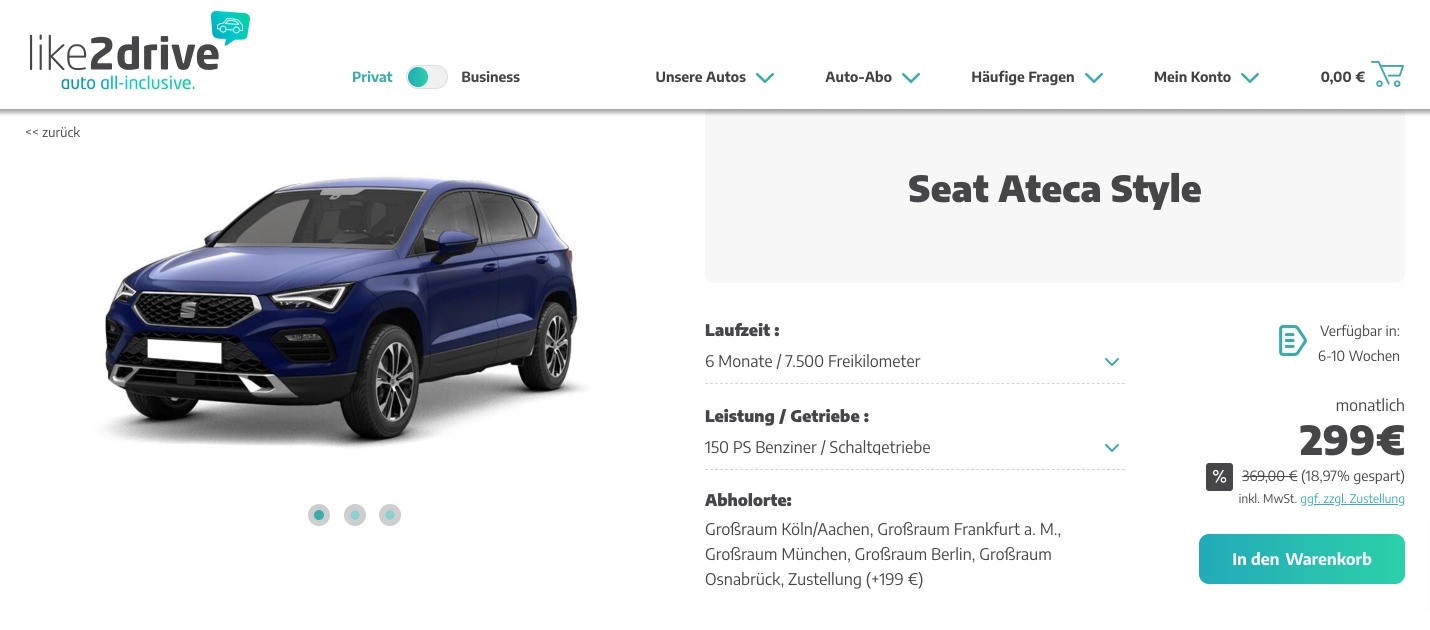
Task: Open the Laufzeit dropdown
Action: click(914, 362)
